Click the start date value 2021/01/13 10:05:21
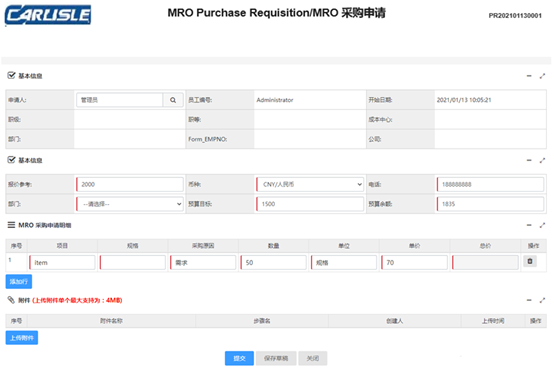554x374 pixels. (464, 100)
